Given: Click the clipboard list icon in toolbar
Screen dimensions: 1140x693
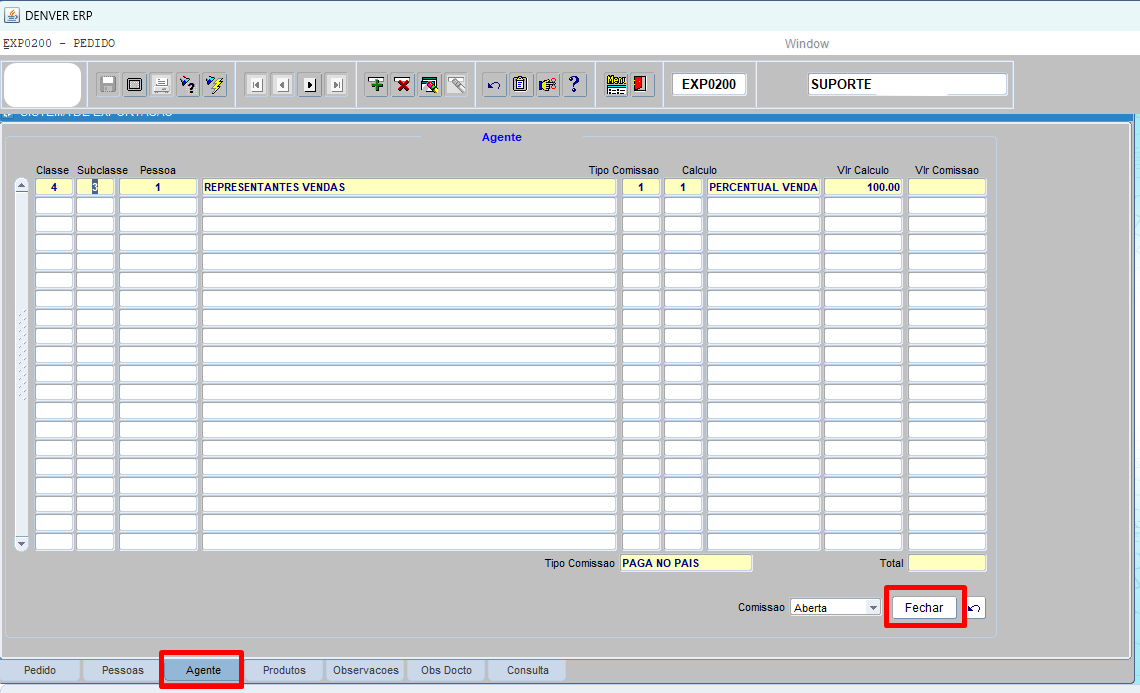Looking at the screenshot, I should [x=520, y=85].
